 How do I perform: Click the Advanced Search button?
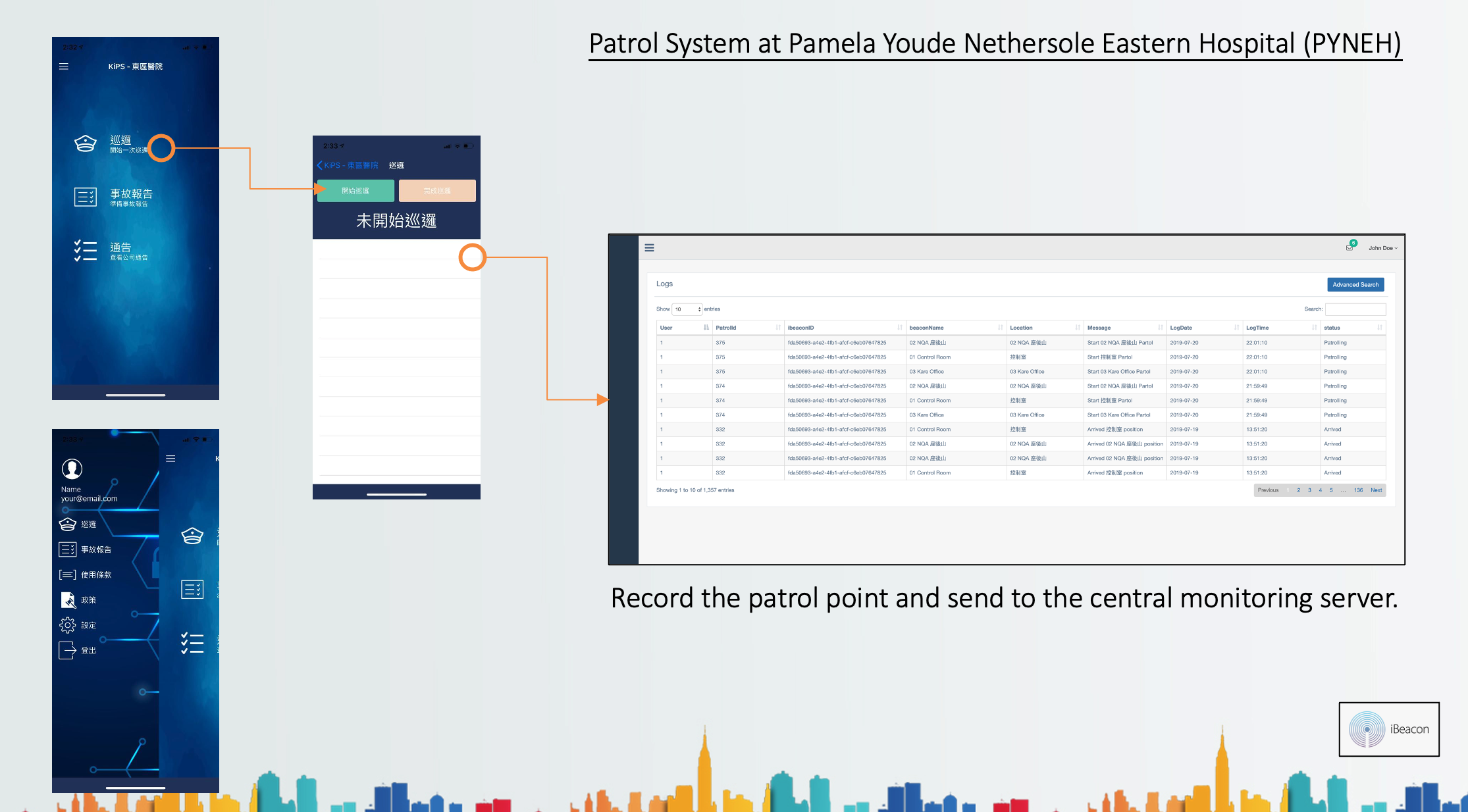[x=1355, y=285]
